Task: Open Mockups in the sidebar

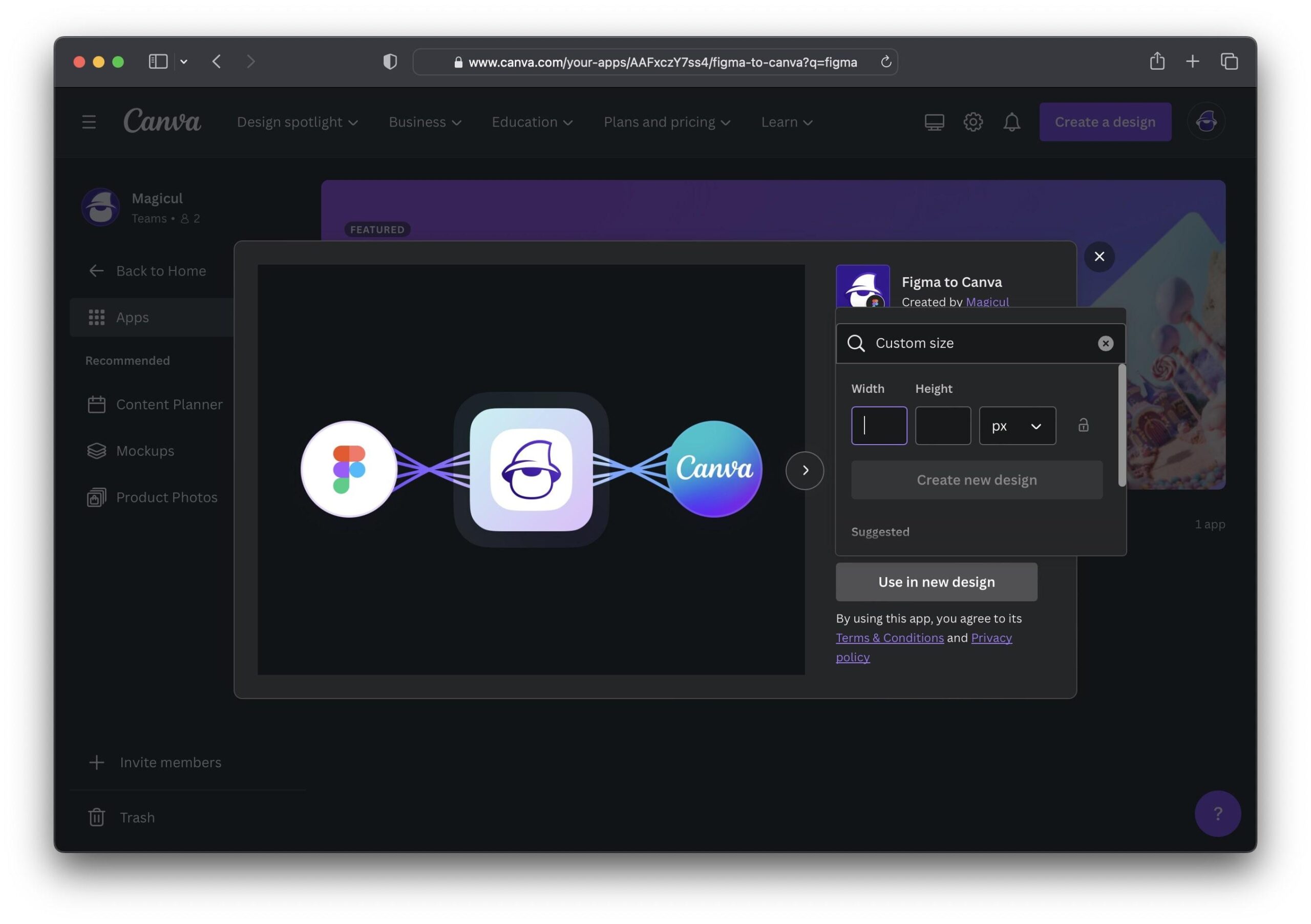Action: click(x=145, y=451)
